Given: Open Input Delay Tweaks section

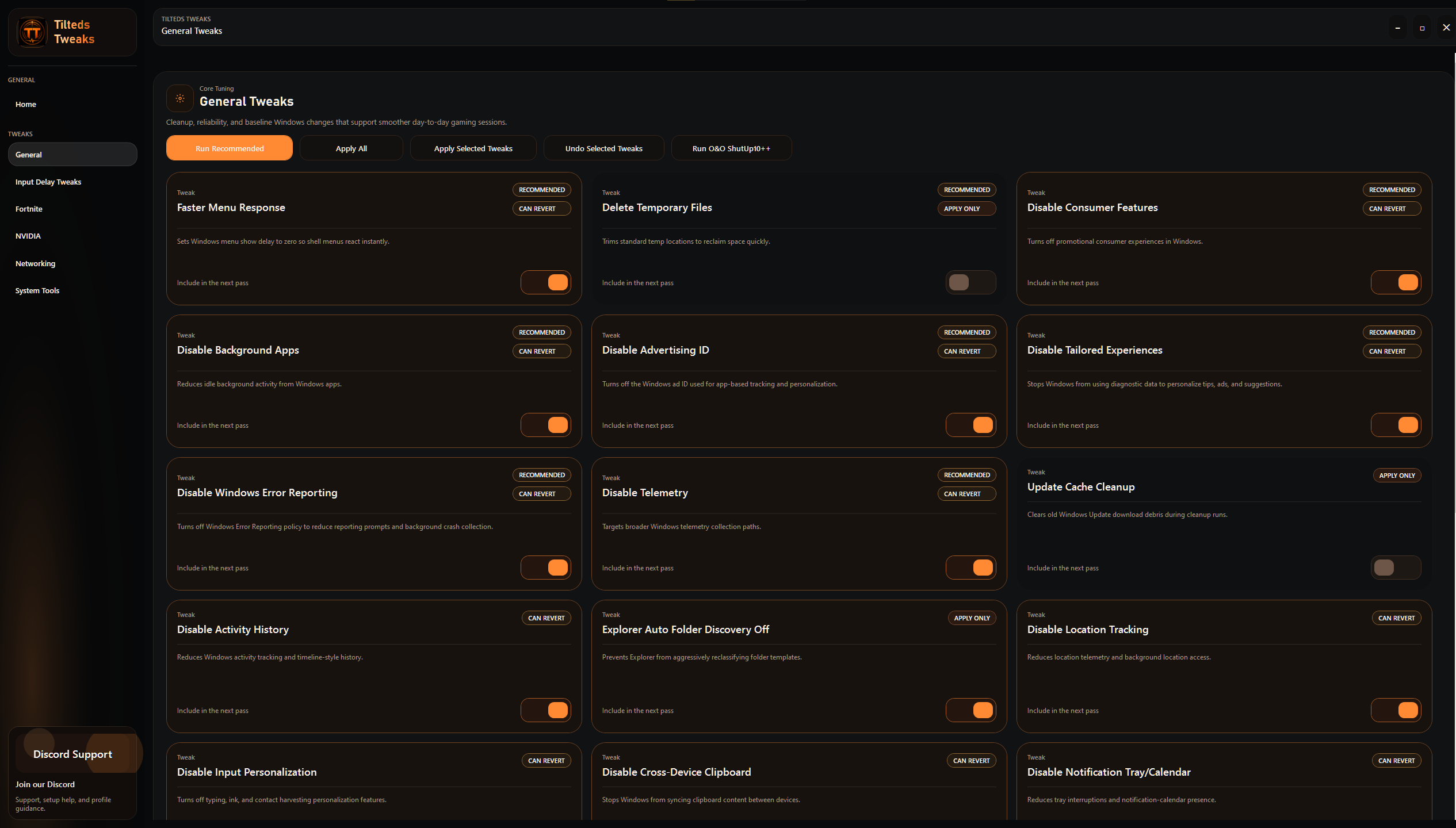Looking at the screenshot, I should click(x=72, y=182).
